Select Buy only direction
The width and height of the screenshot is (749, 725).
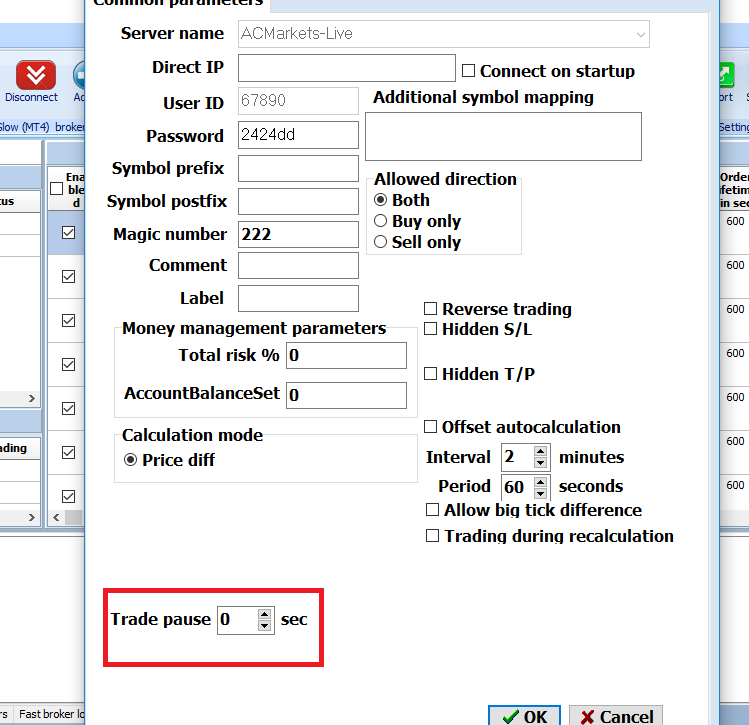point(380,221)
